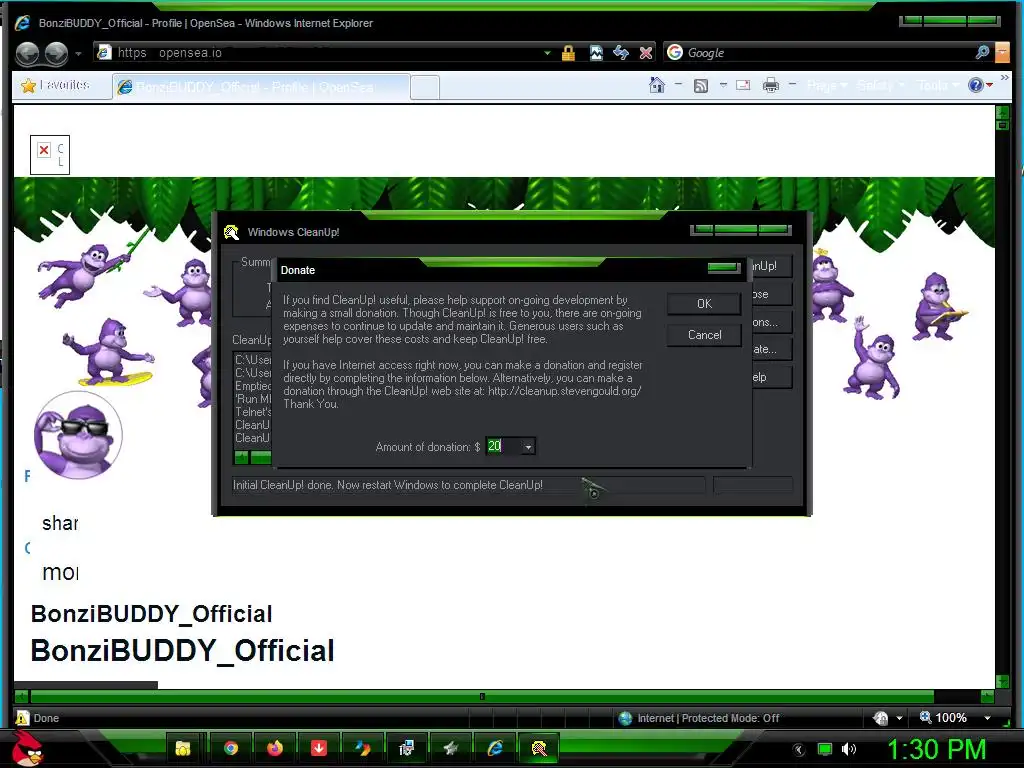Image resolution: width=1024 pixels, height=768 pixels.
Task: Run search with the magnifier icon
Action: [982, 52]
